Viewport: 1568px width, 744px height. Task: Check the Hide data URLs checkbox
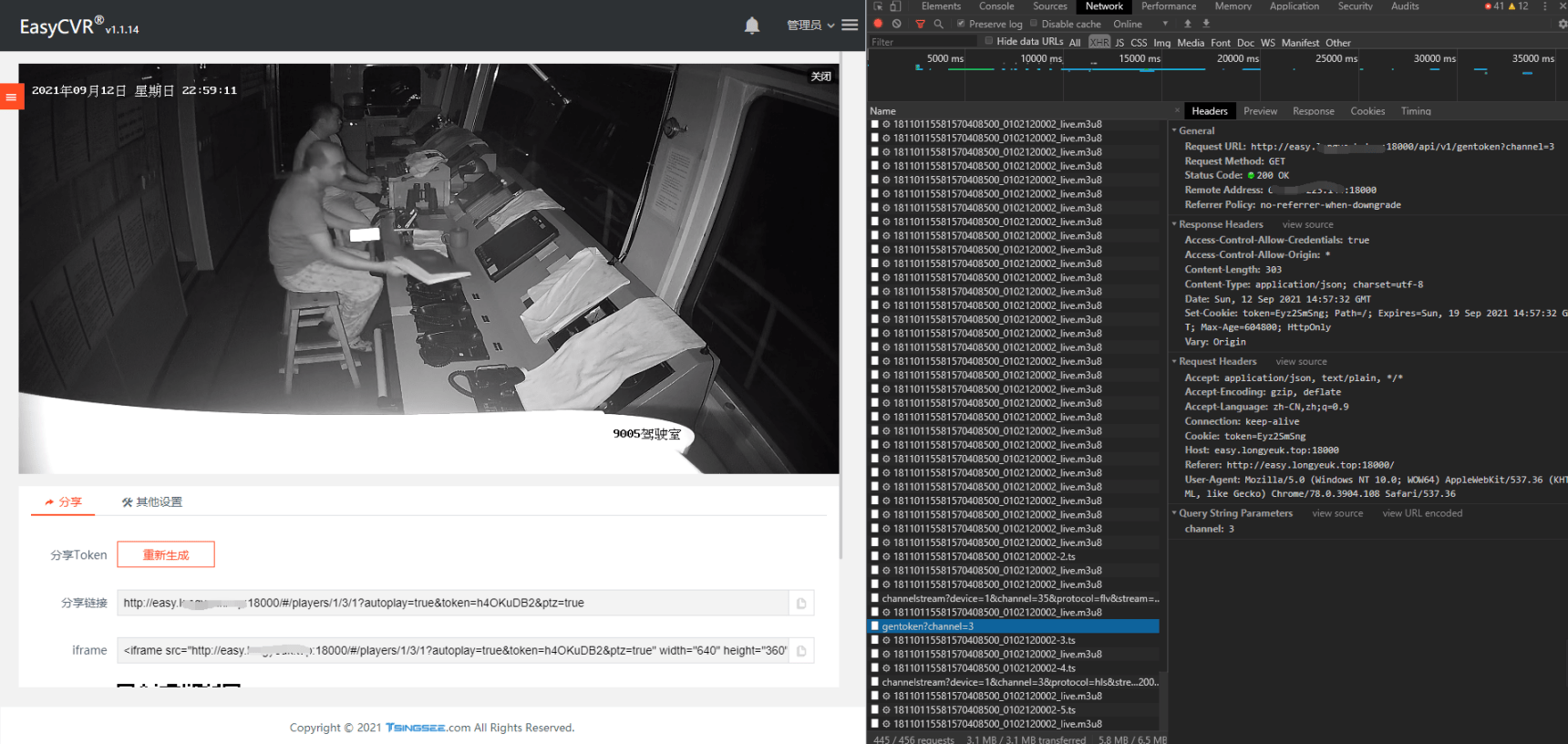988,41
